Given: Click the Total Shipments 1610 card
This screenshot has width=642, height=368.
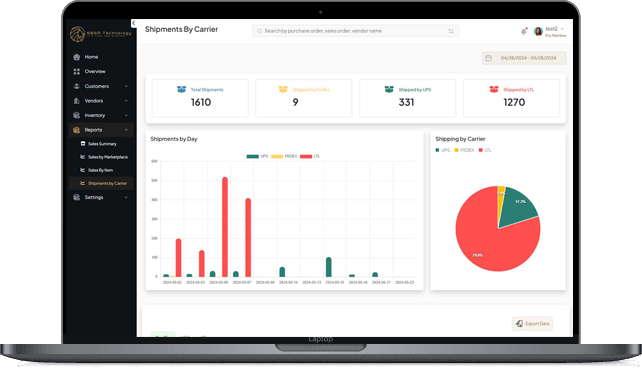Looking at the screenshot, I should [200, 98].
